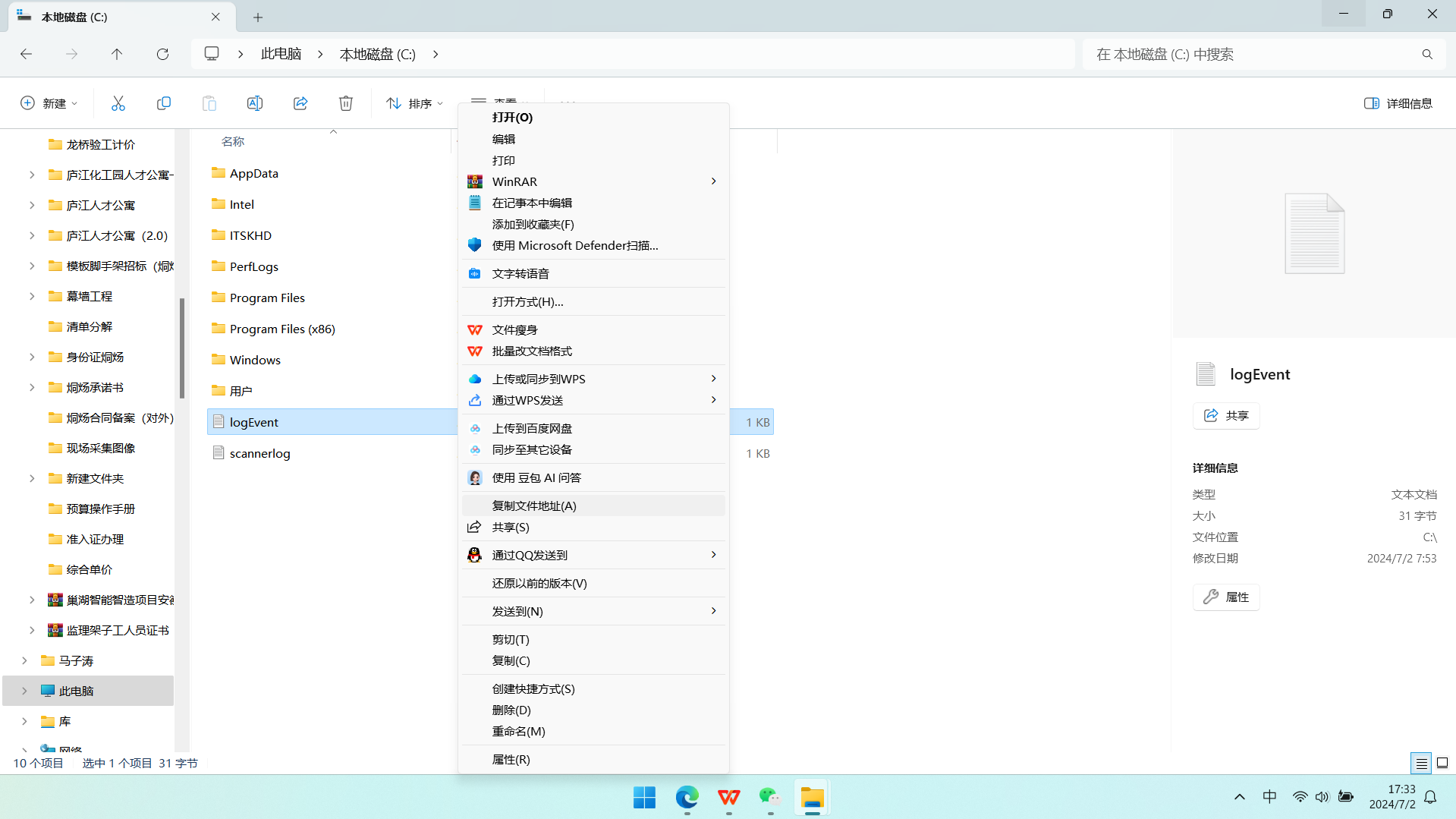Click the Refresh icon in navigation bar
1456x819 pixels.
point(162,54)
